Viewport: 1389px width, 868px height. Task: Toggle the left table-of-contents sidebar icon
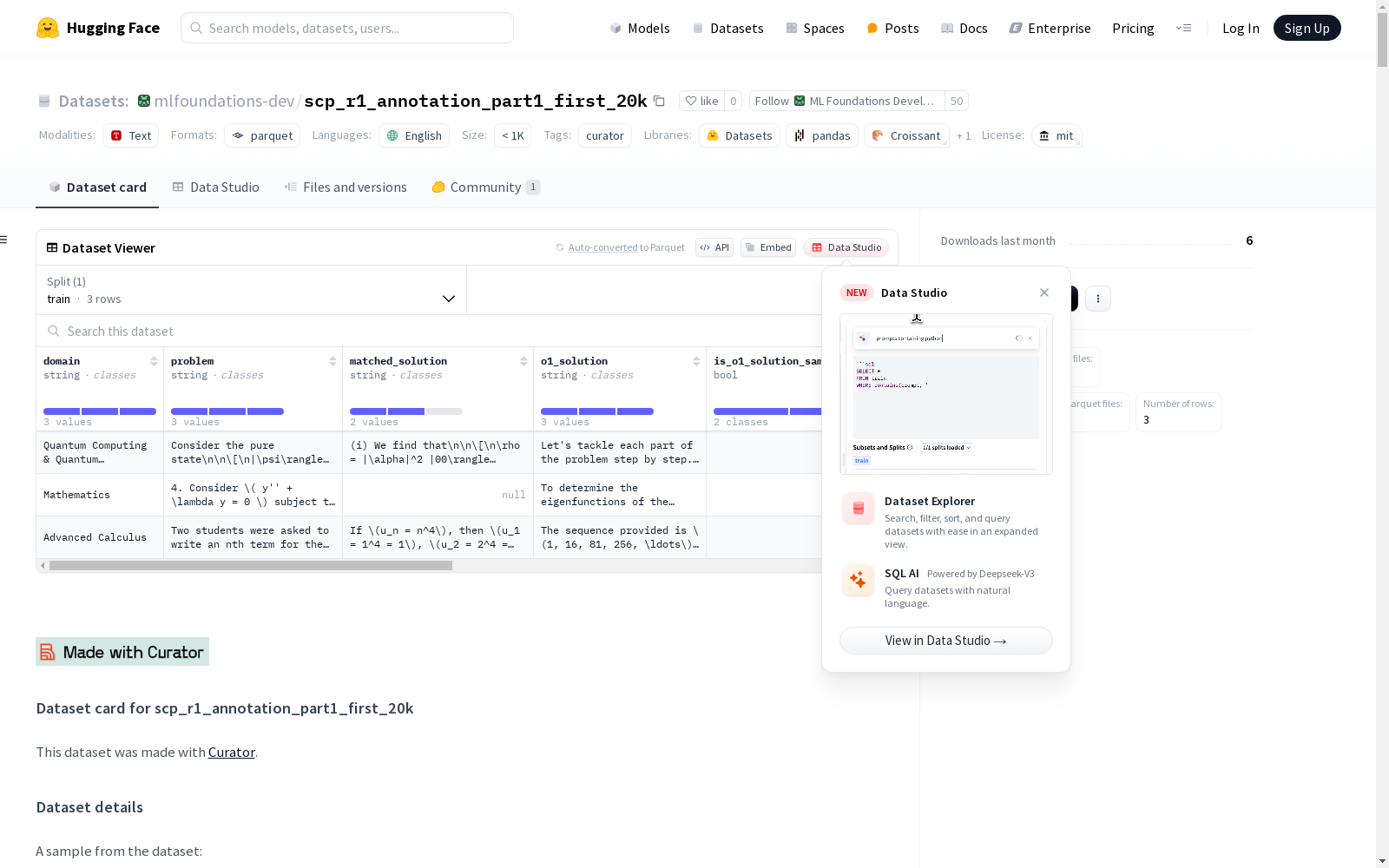pyautogui.click(x=4, y=240)
